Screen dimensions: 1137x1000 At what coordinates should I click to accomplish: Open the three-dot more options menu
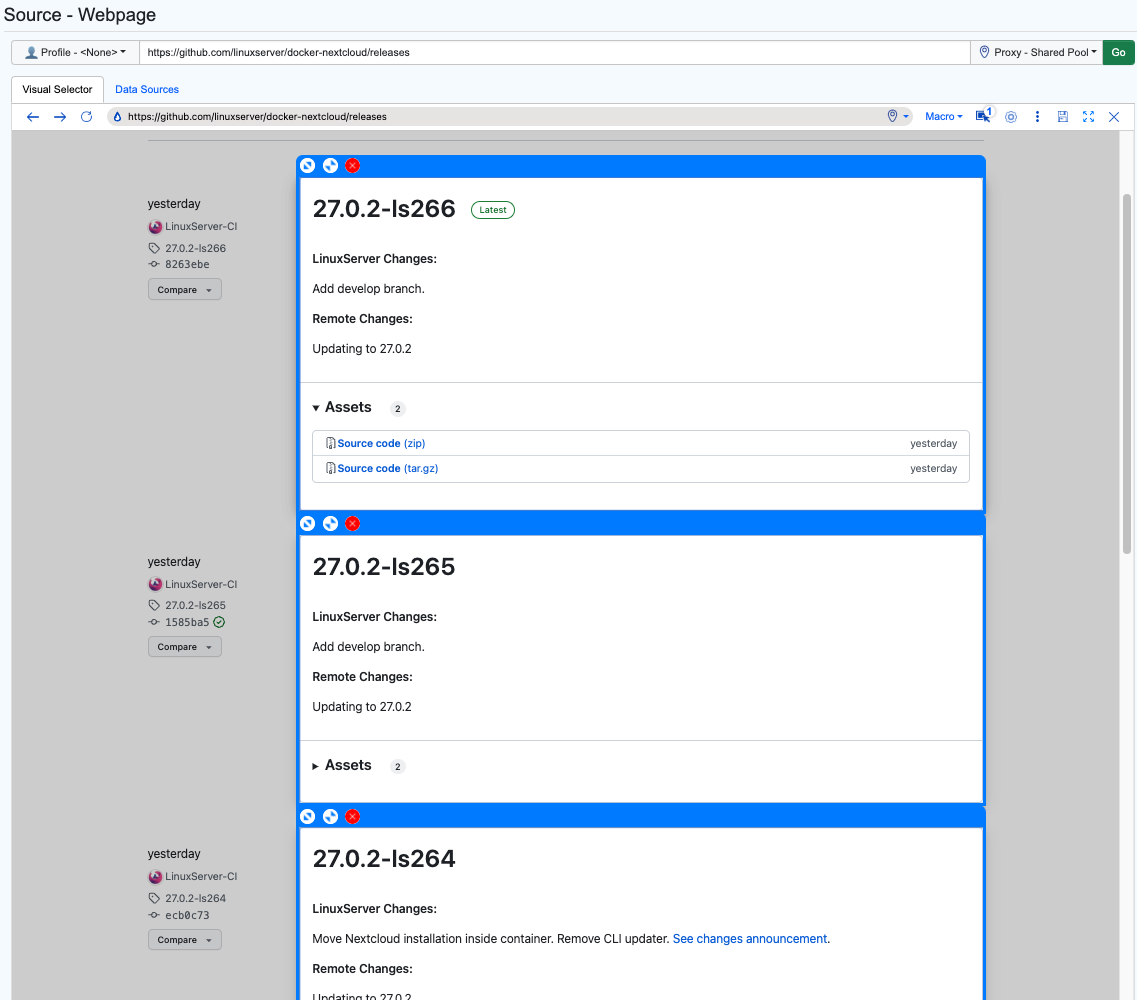point(1037,117)
